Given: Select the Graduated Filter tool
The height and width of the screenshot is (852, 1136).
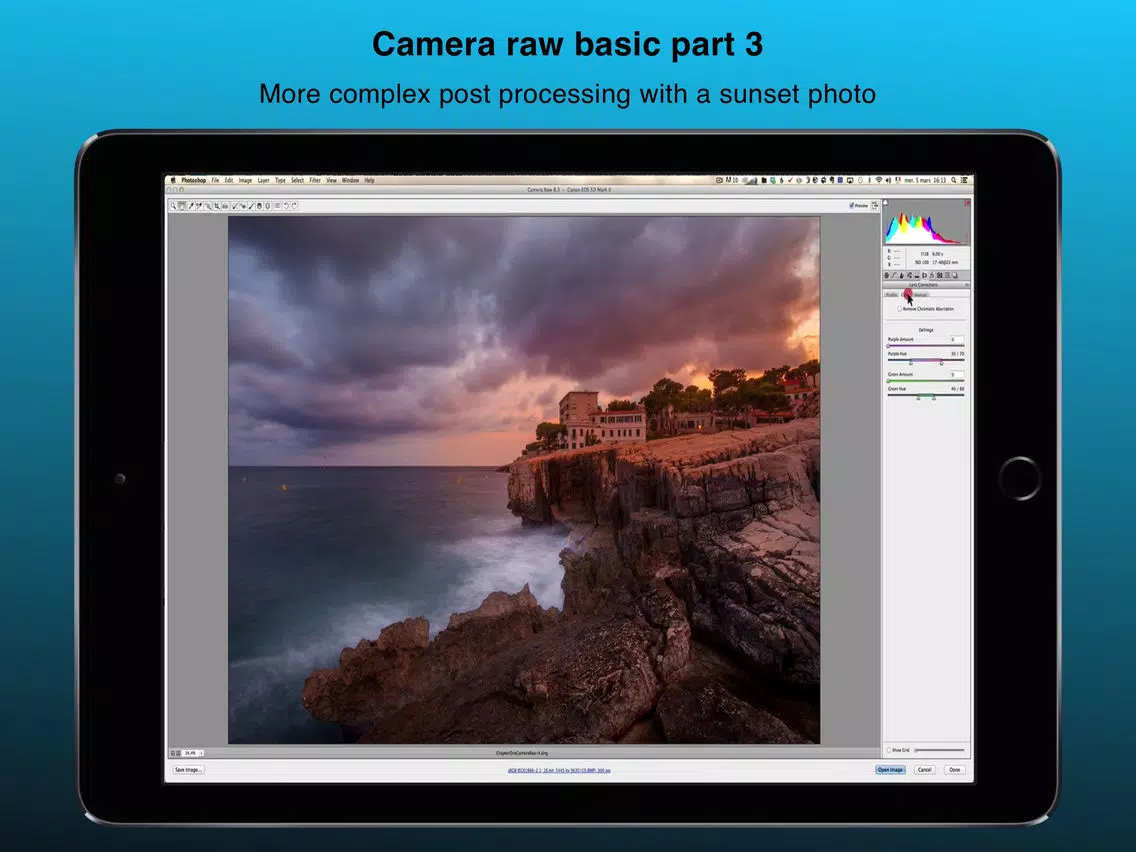Looking at the screenshot, I should click(x=259, y=206).
